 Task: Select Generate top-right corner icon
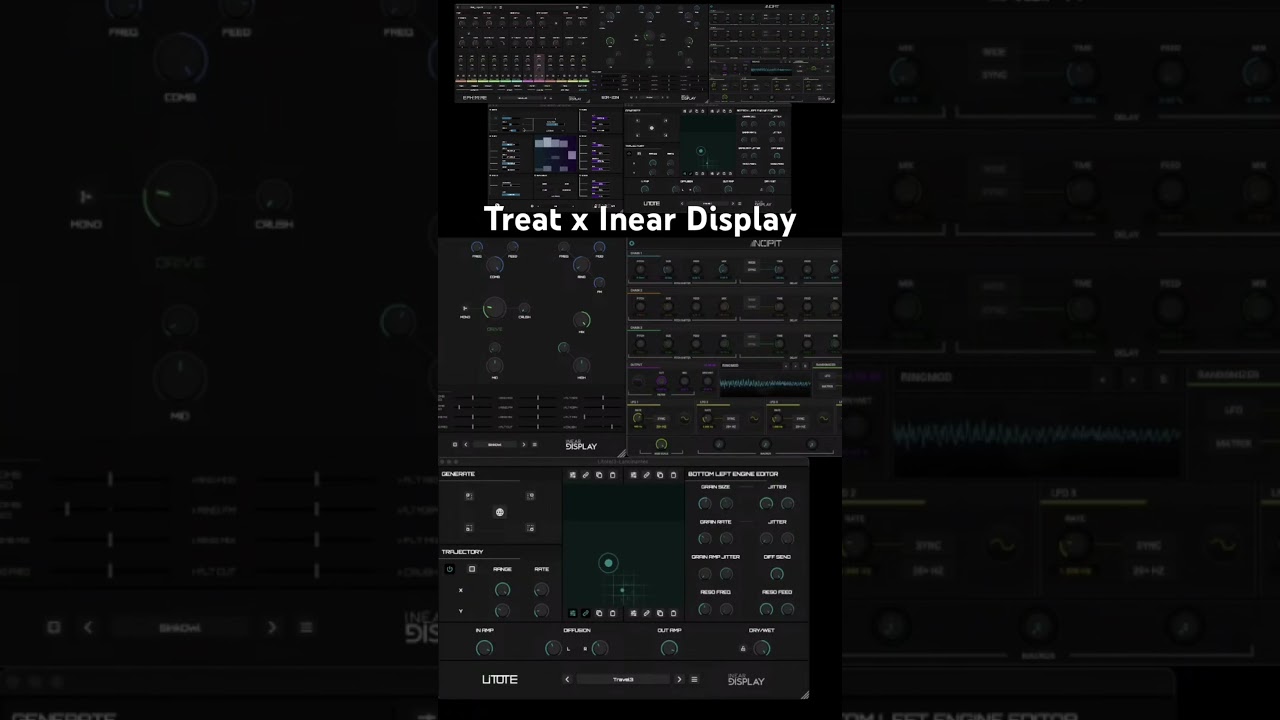[x=530, y=496]
